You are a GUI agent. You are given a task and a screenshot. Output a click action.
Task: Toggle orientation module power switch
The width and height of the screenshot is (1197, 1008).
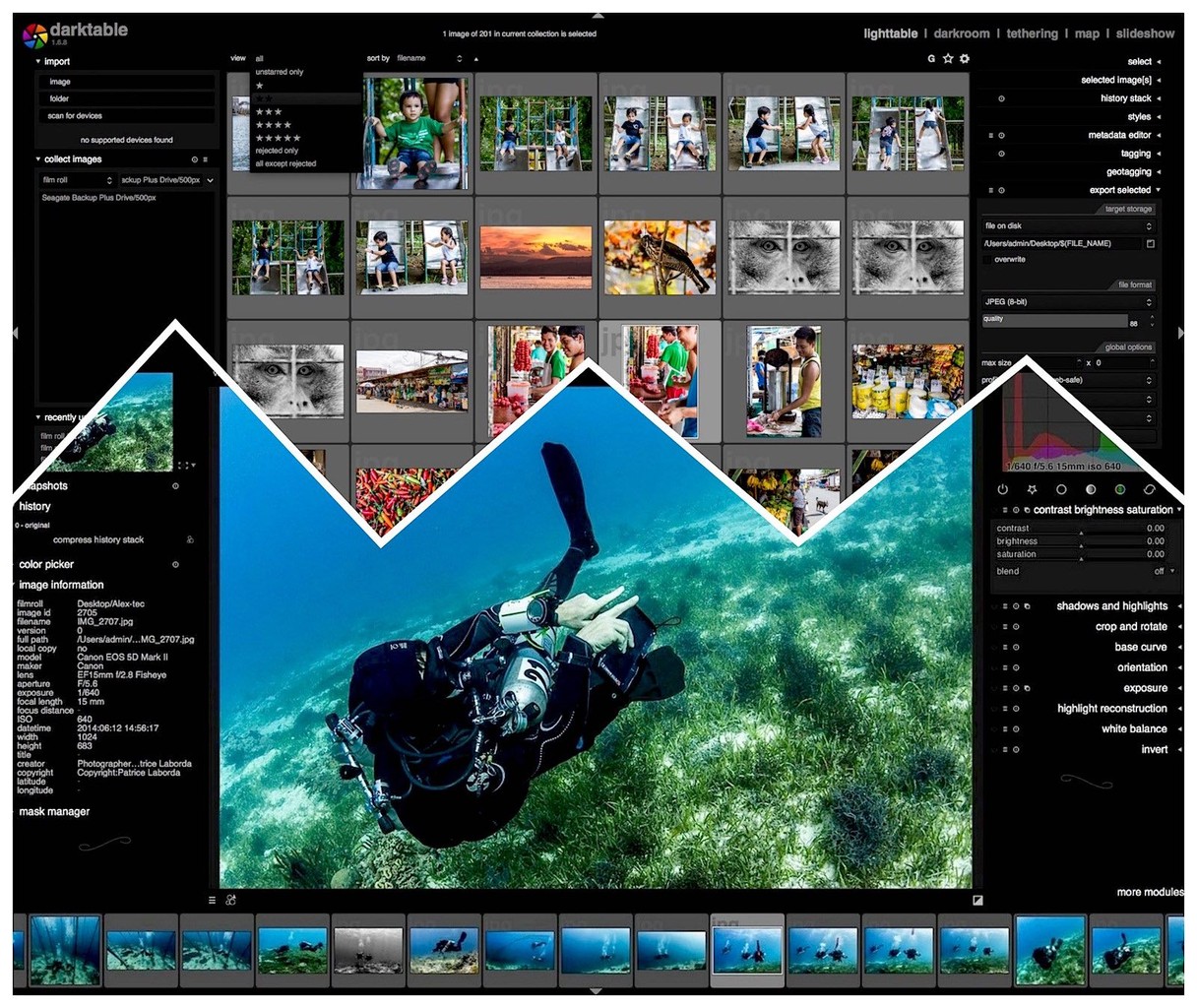click(994, 667)
